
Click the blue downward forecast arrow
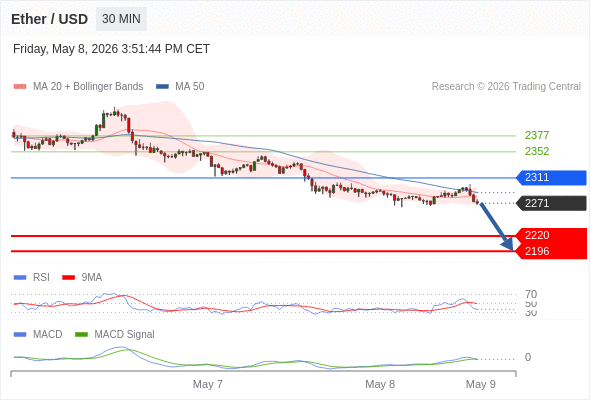tap(496, 227)
